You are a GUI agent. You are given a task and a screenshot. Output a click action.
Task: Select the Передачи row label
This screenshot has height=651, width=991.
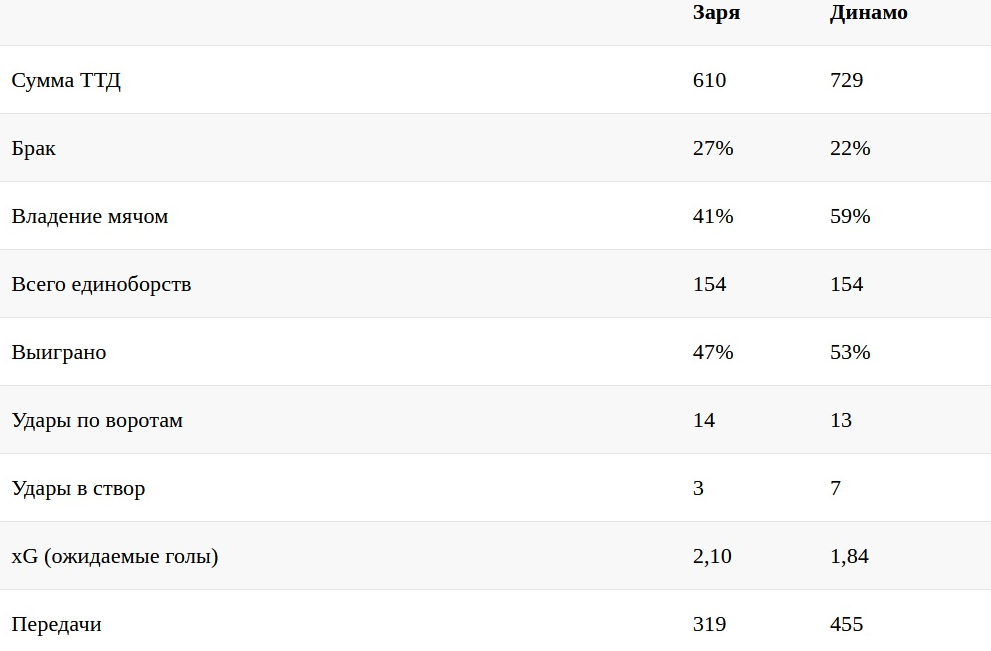[57, 624]
